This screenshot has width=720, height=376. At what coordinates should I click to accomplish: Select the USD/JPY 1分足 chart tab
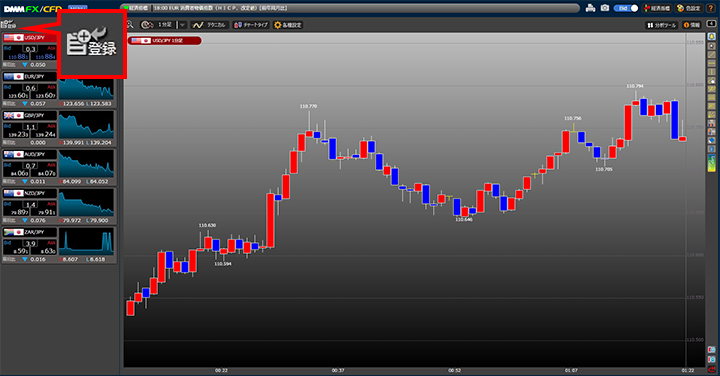(x=164, y=41)
